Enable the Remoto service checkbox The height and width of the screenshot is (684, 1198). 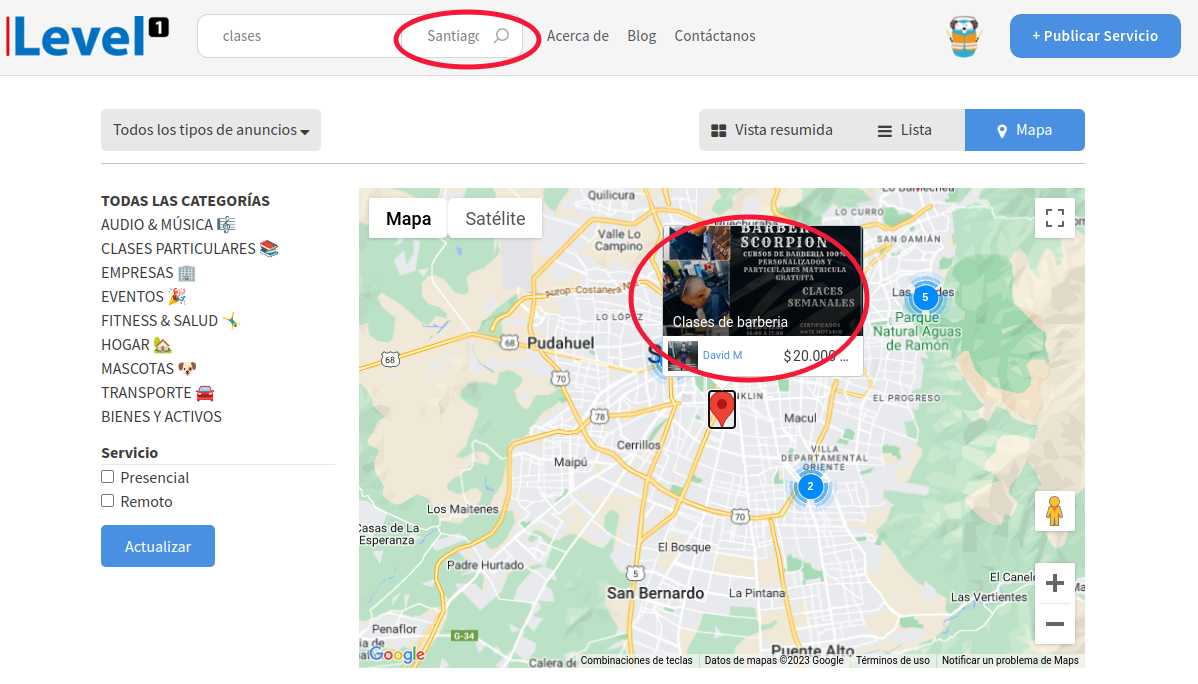[x=108, y=501]
